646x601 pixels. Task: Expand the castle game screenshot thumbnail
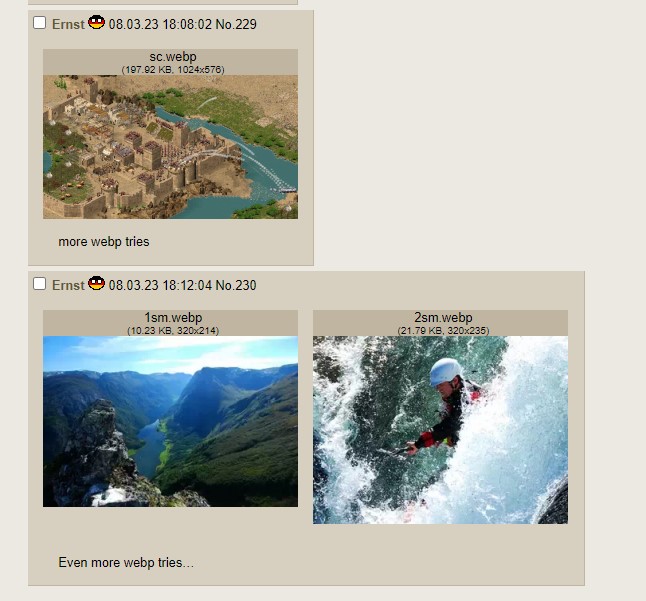[x=170, y=147]
